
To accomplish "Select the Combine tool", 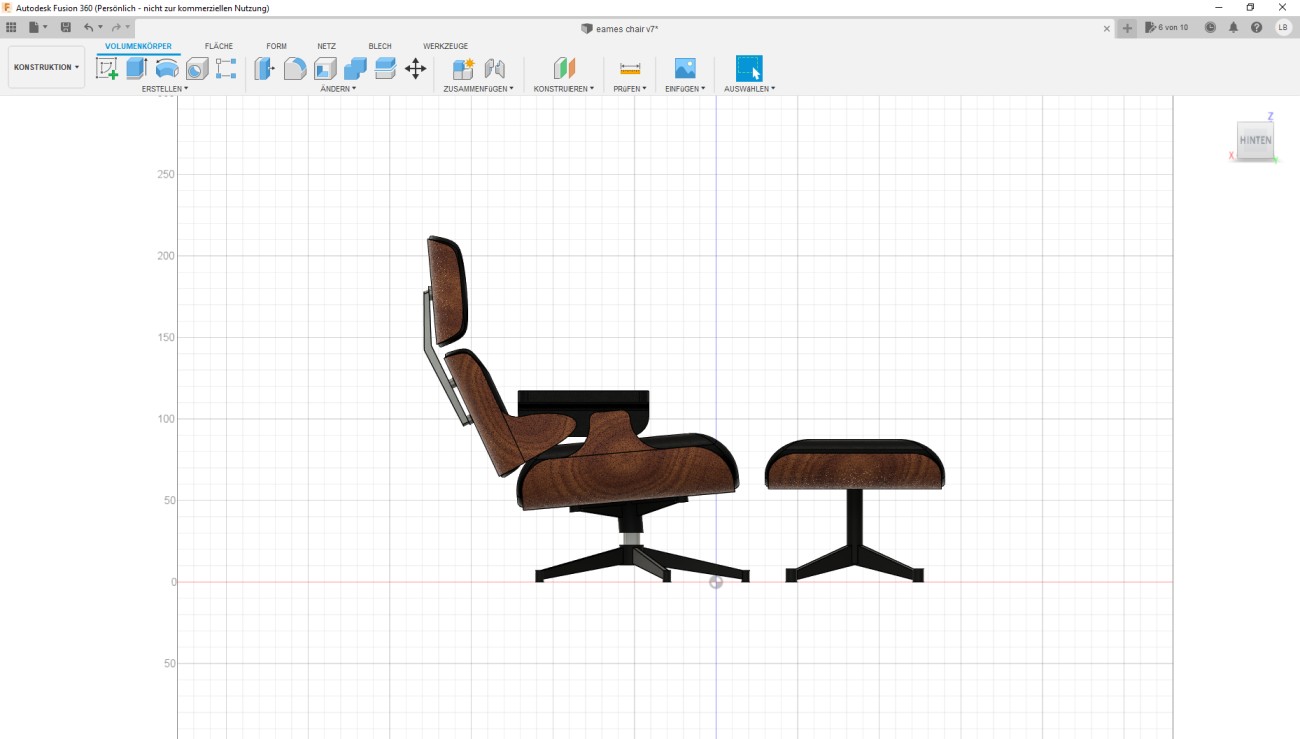I will (355, 68).
